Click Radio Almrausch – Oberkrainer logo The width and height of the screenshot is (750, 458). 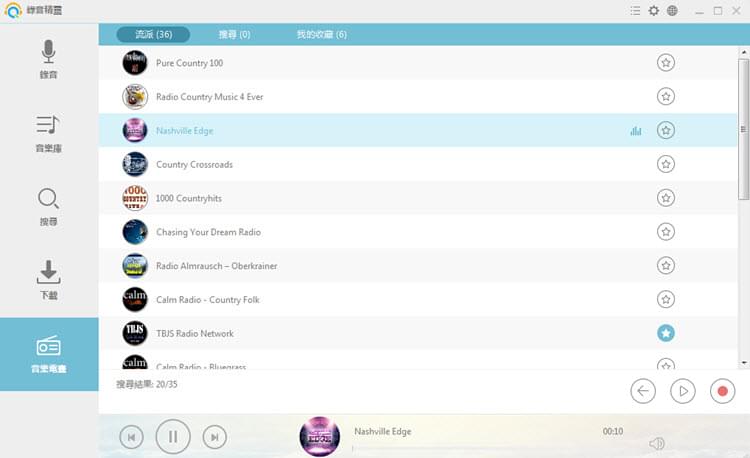pos(135,266)
